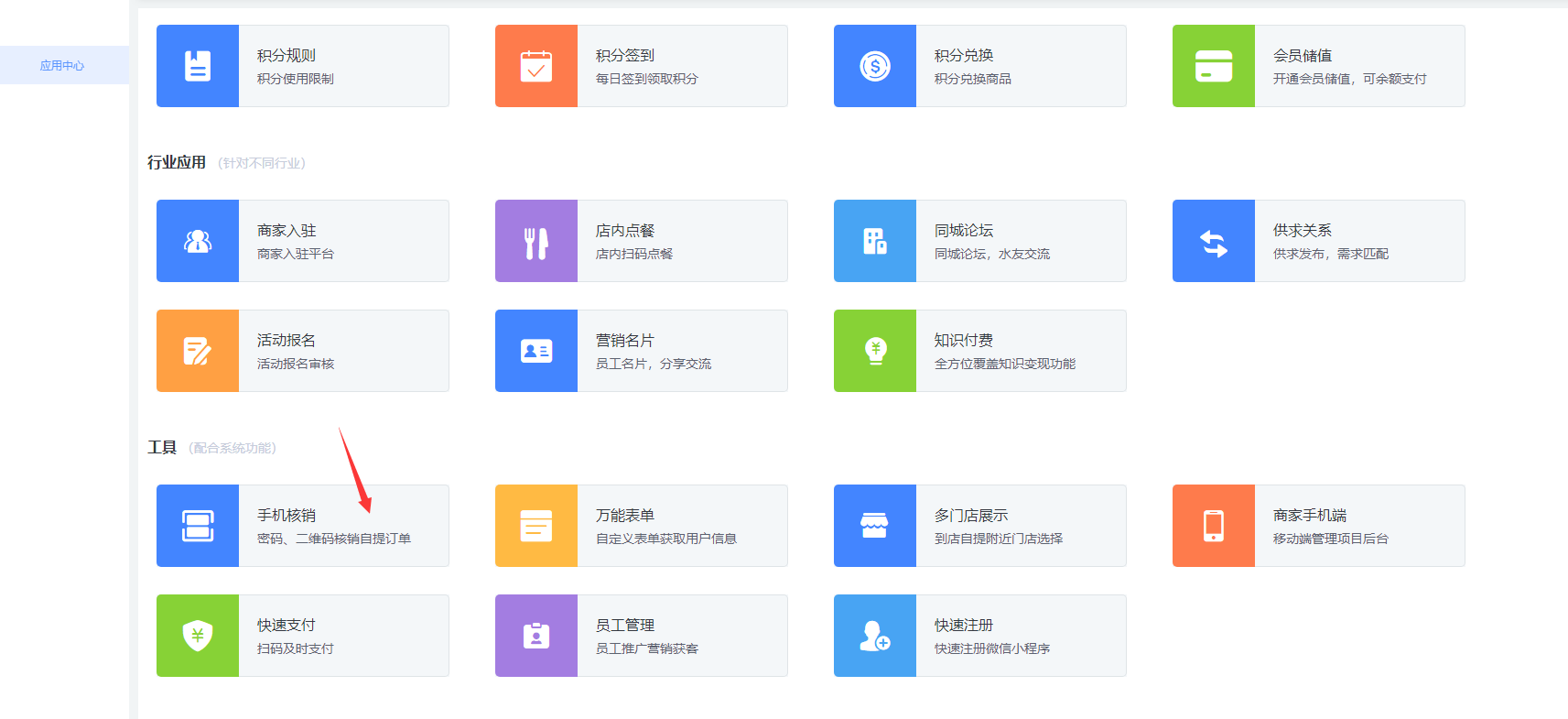Viewport: 1568px width, 719px height.
Task: Click the 同城论坛 building icon
Action: point(875,241)
